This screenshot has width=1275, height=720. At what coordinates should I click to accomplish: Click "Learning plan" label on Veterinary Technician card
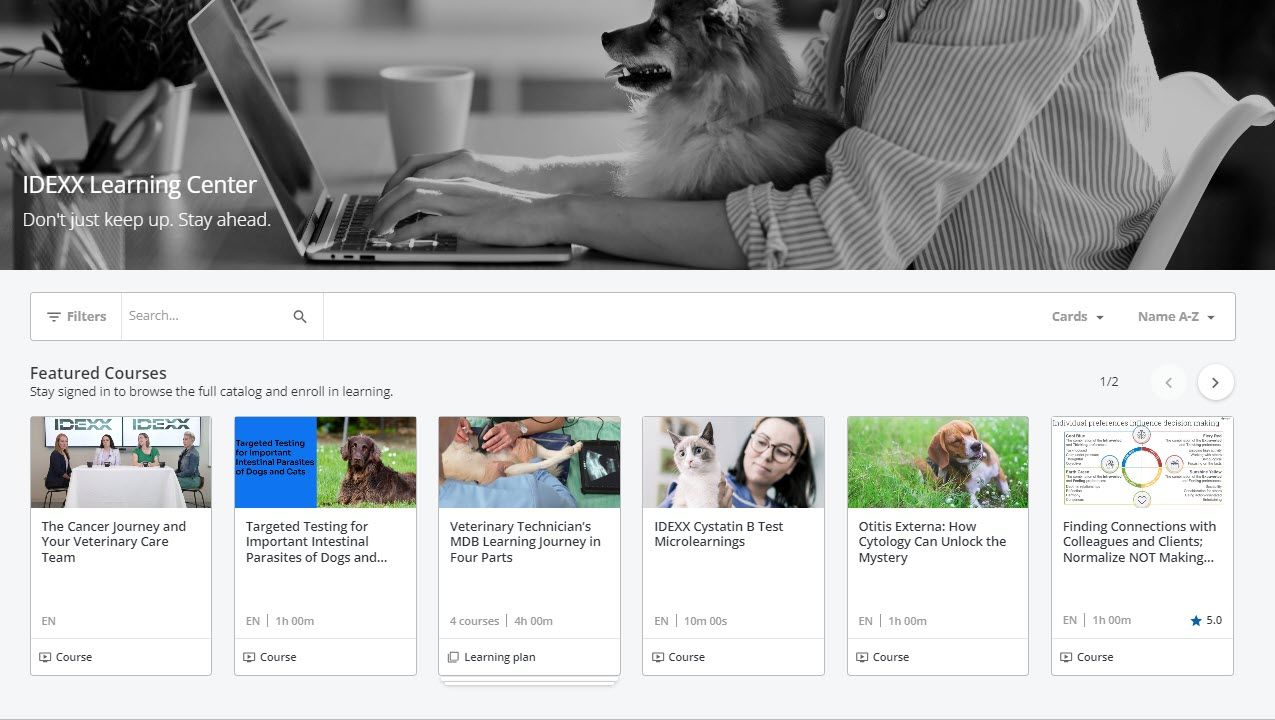(500, 657)
